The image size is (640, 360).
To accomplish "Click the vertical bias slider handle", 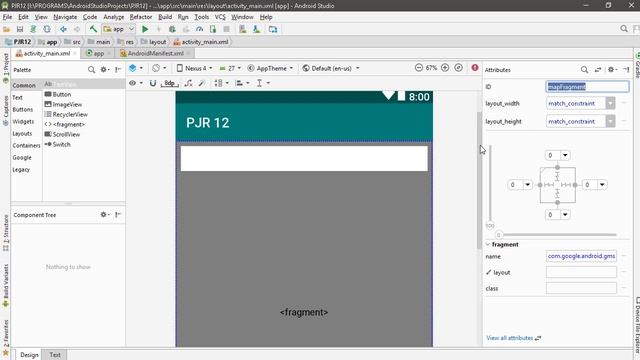I will click(490, 226).
